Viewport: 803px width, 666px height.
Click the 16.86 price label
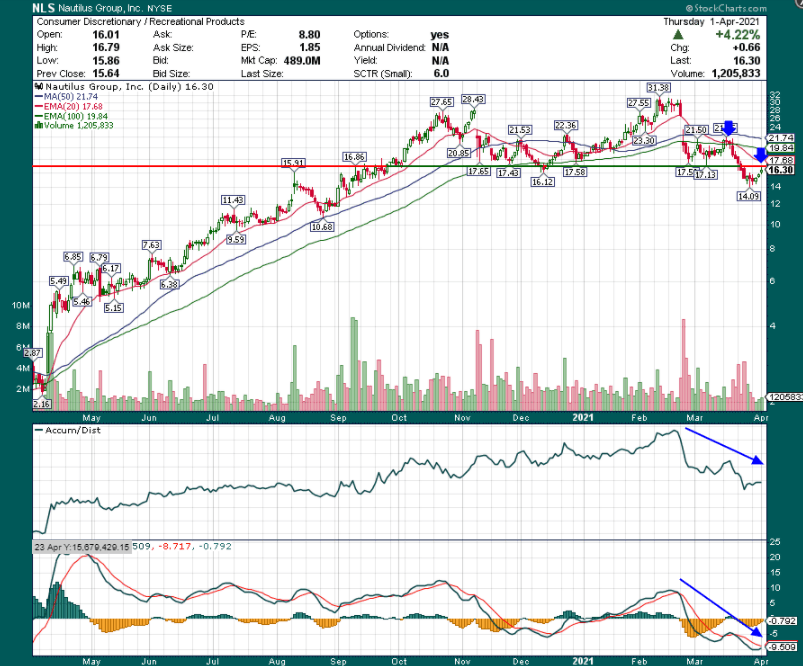(x=354, y=157)
